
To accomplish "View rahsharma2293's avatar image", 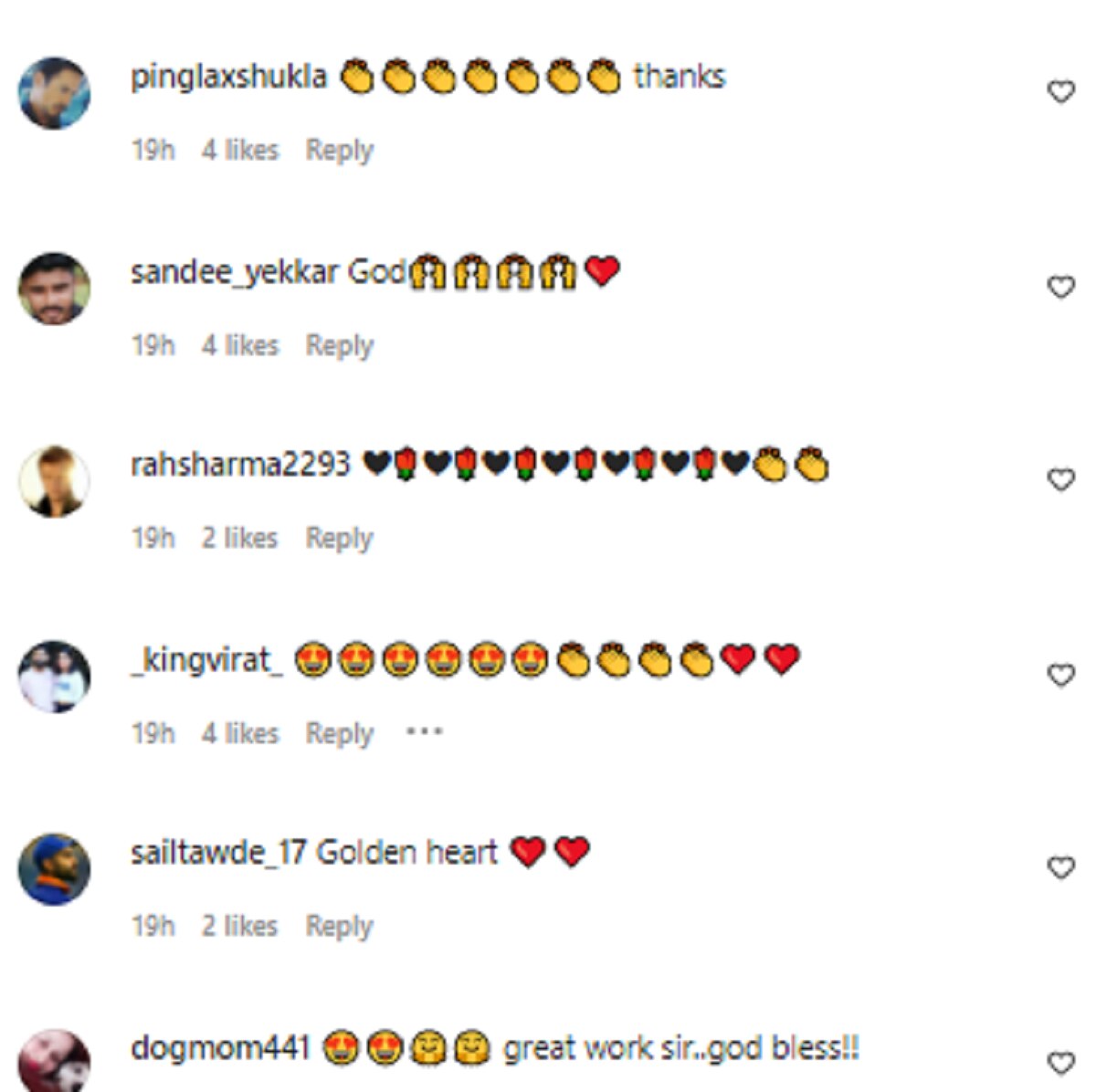I will 54,481.
